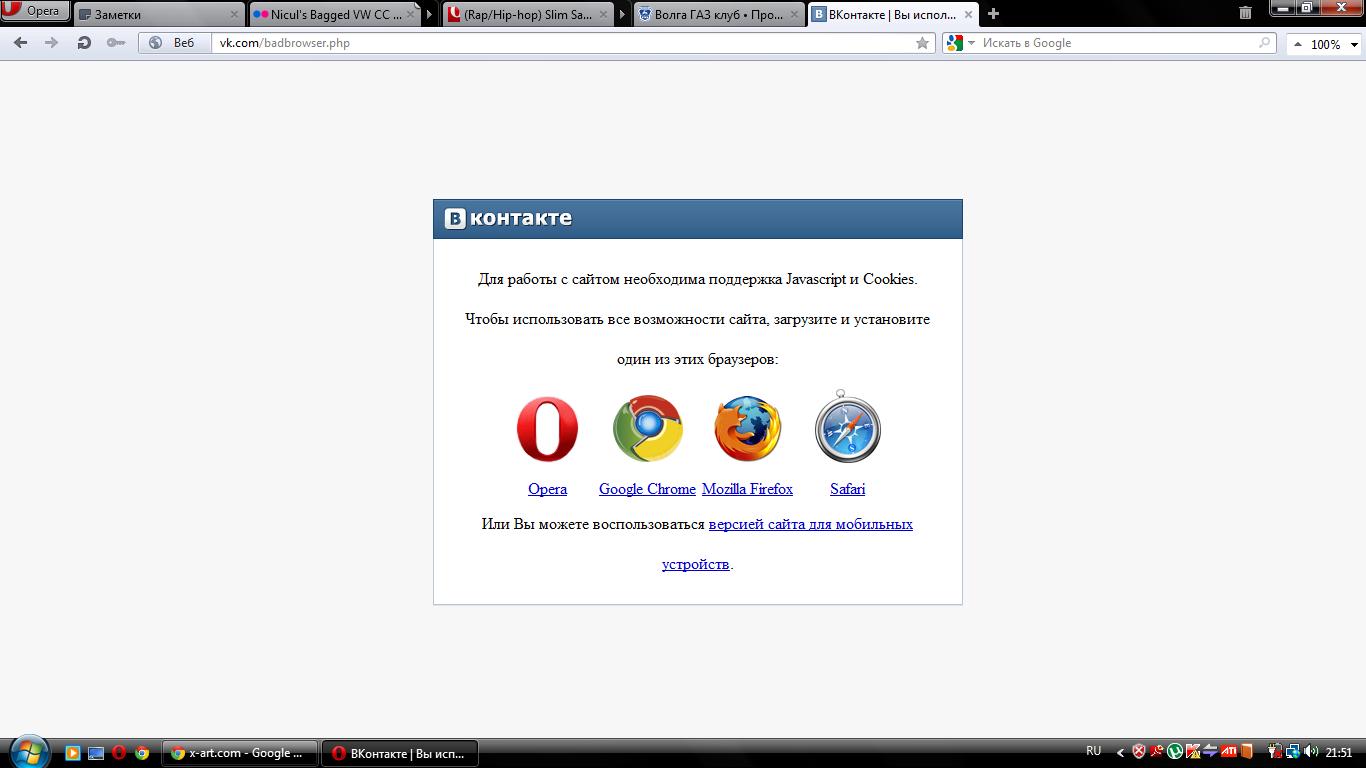Open the Mozilla Firefox link
The image size is (1366, 768).
(747, 489)
